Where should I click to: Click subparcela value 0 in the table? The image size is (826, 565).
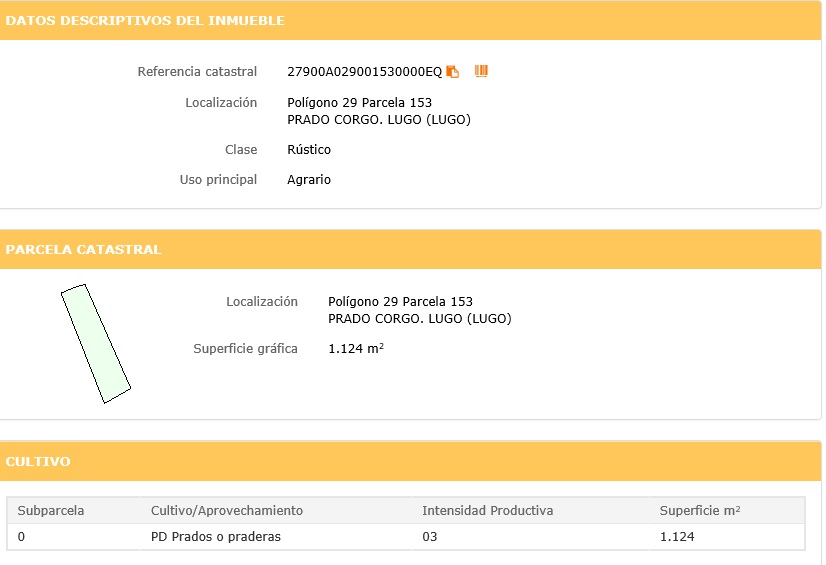click(x=22, y=537)
